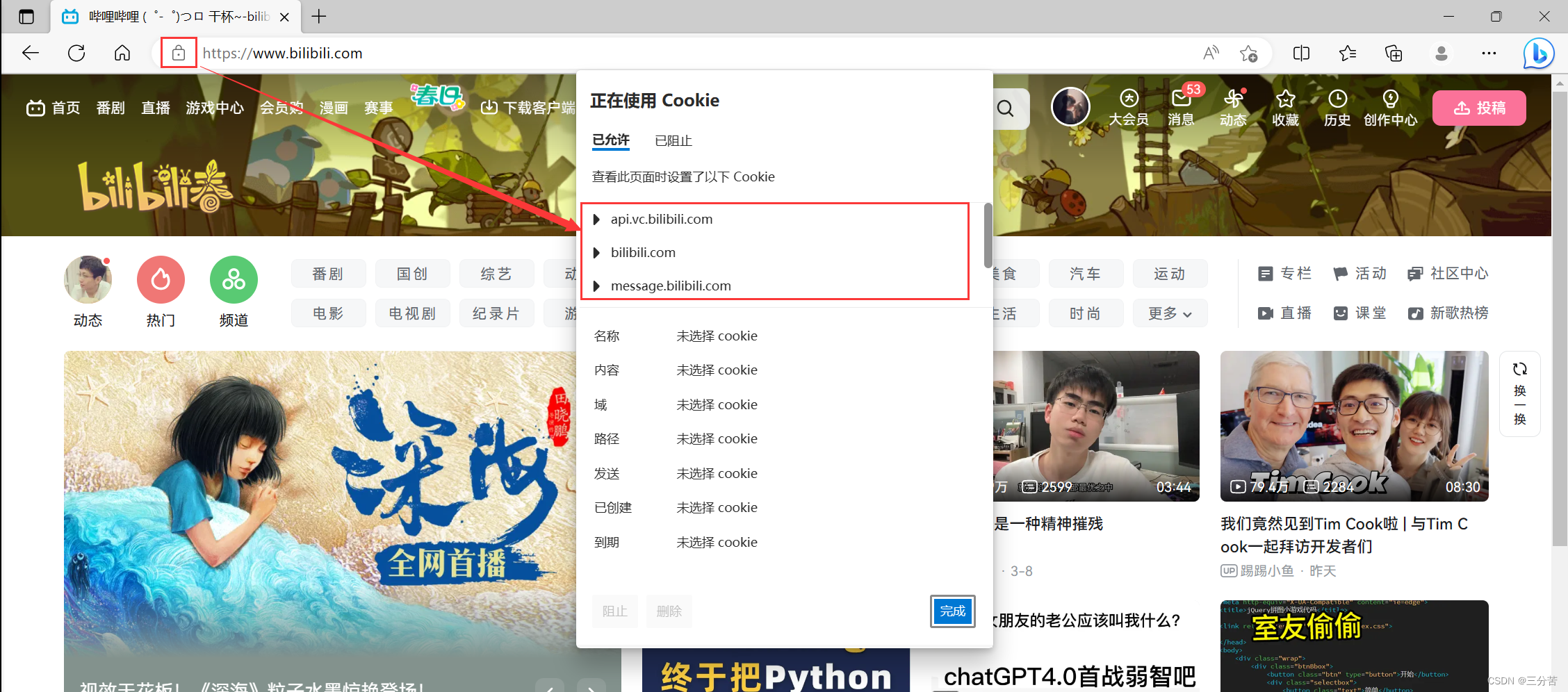Open the 更多 categories dropdown
This screenshot has width=1568, height=692.
(x=1170, y=313)
